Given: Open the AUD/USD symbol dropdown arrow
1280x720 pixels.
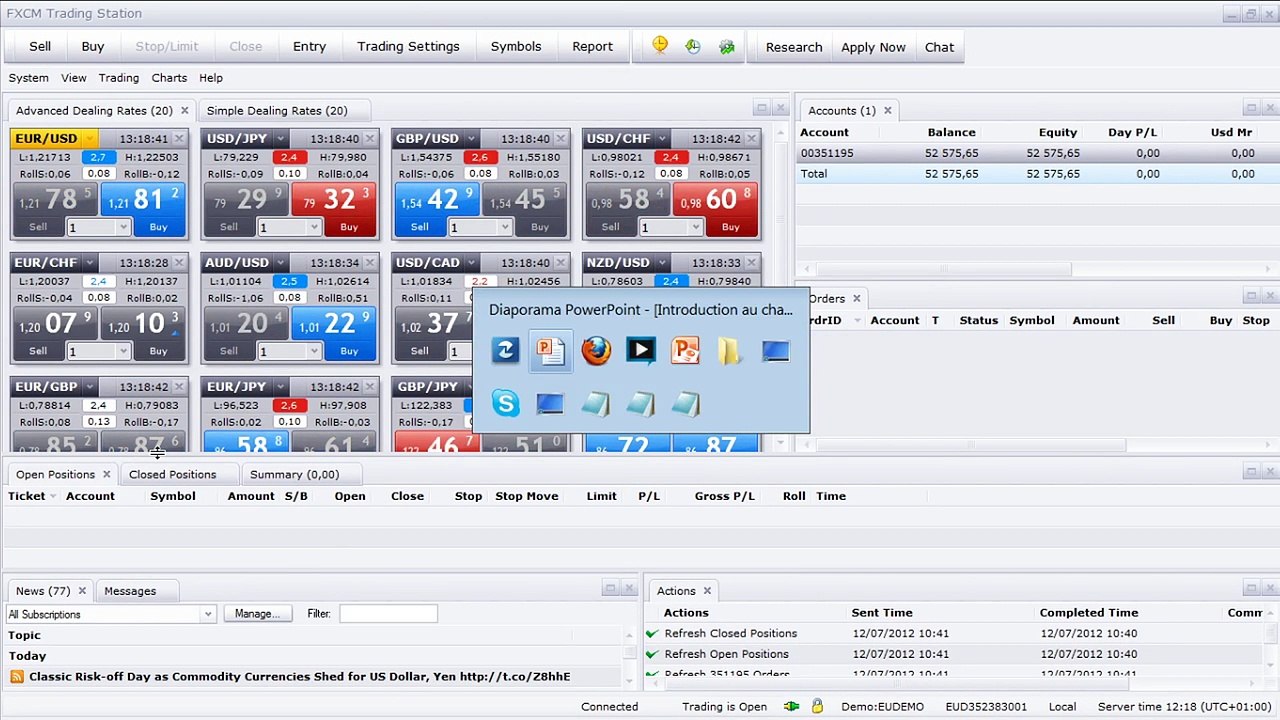Looking at the screenshot, I should pos(281,263).
